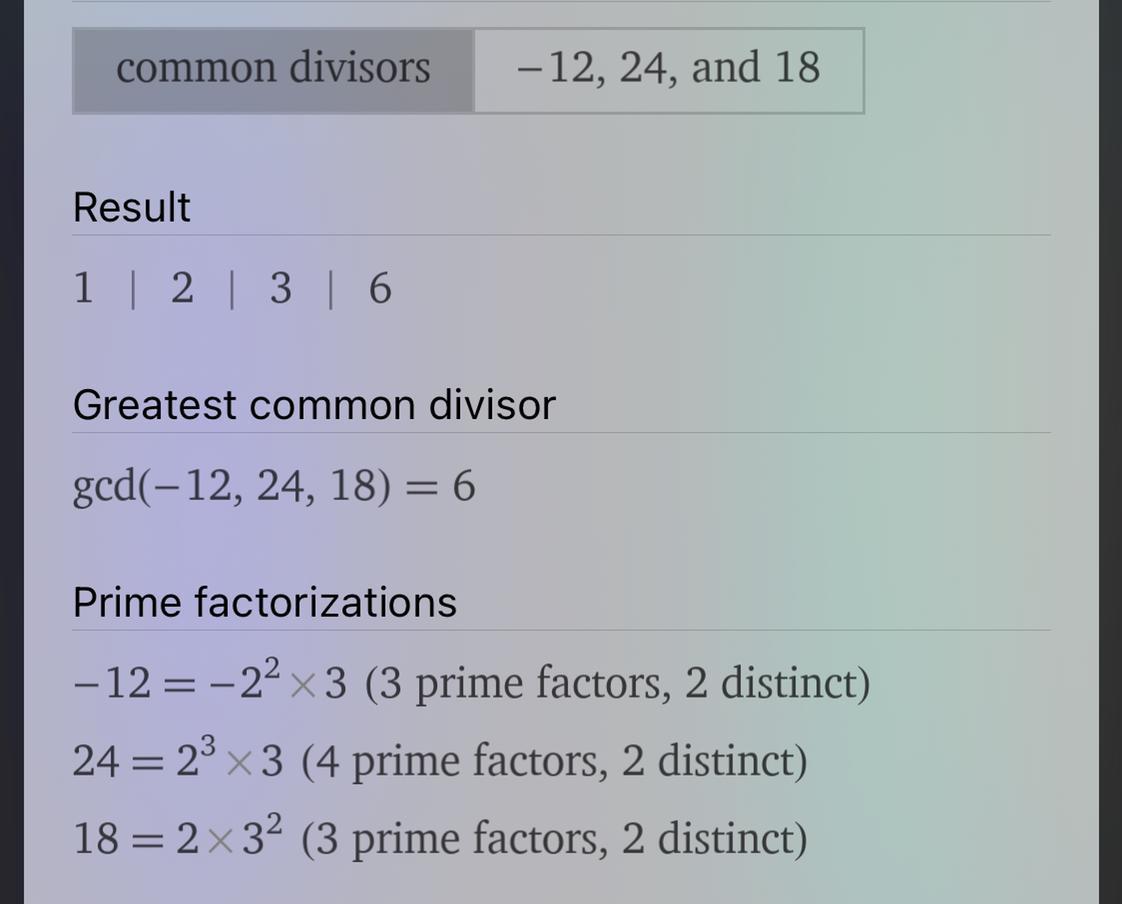
Task: Click the prime factors note on the −12 line
Action: click(617, 683)
